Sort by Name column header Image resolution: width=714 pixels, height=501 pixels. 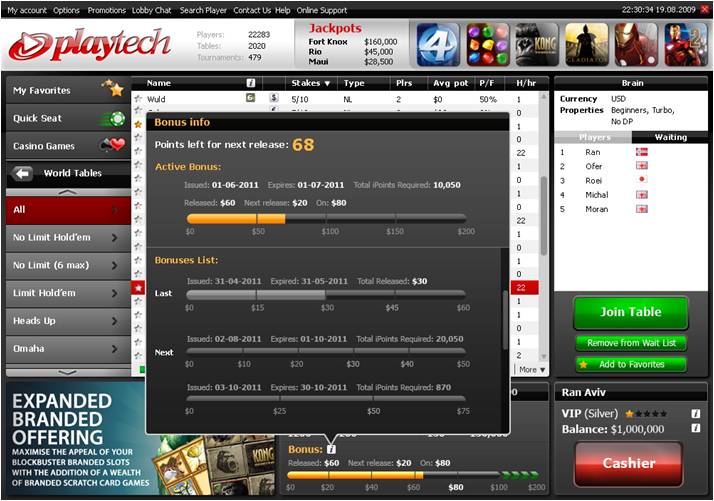click(x=158, y=83)
